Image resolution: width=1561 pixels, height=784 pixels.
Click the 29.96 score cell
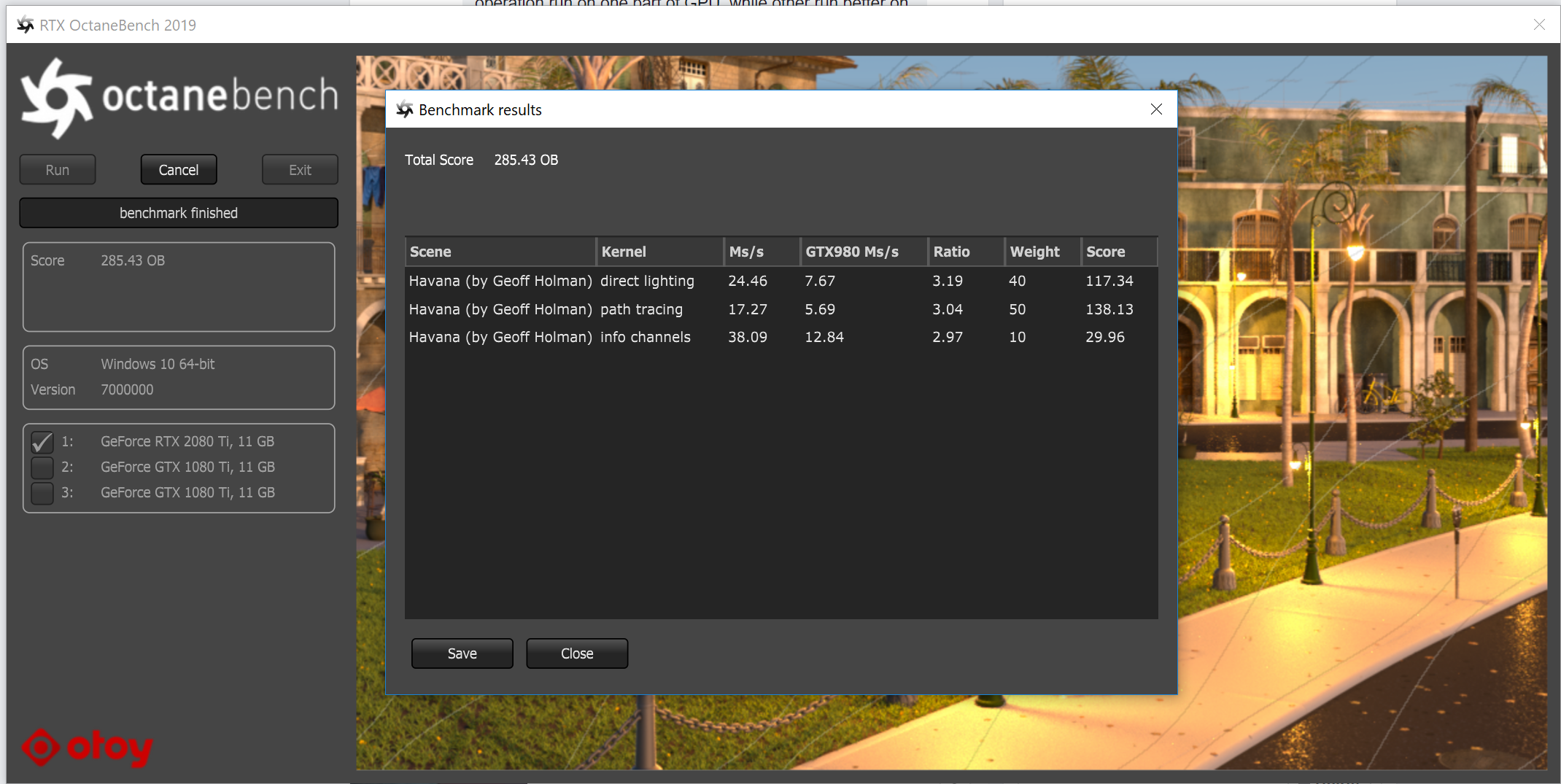pos(1105,337)
